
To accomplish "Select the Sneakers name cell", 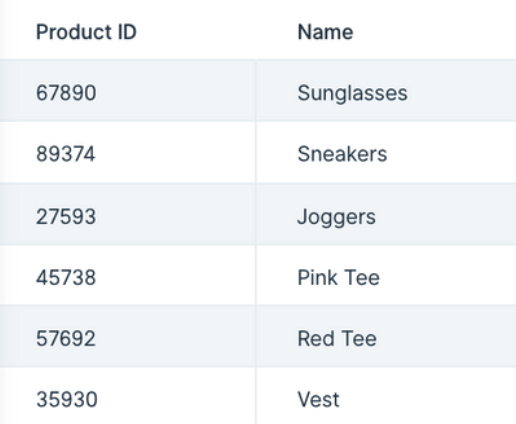I will tap(386, 152).
